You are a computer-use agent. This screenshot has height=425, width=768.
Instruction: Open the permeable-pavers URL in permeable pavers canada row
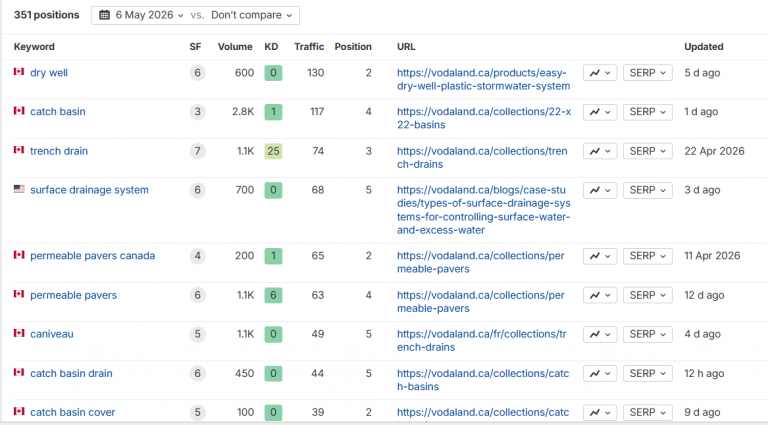point(480,262)
